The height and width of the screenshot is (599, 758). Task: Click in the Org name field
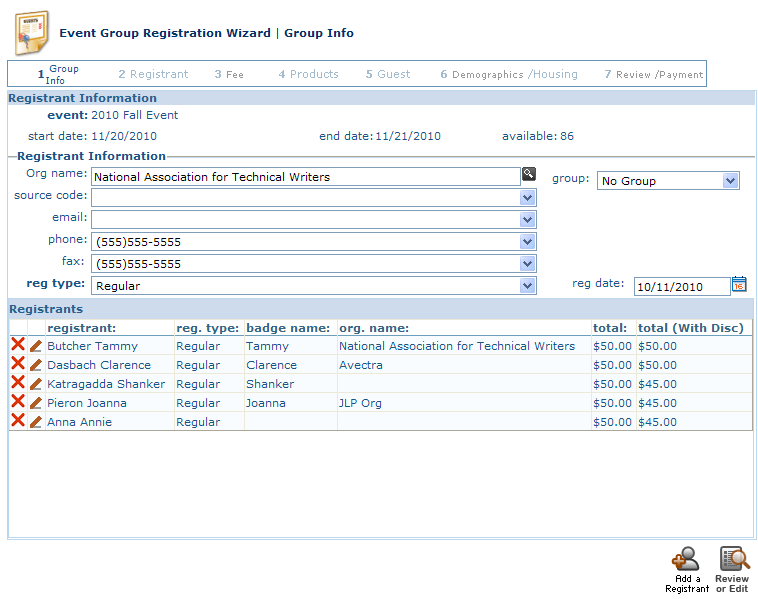click(x=306, y=176)
